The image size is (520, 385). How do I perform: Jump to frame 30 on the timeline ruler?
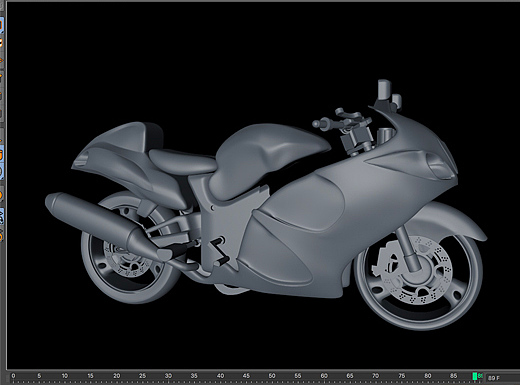pyautogui.click(x=168, y=376)
